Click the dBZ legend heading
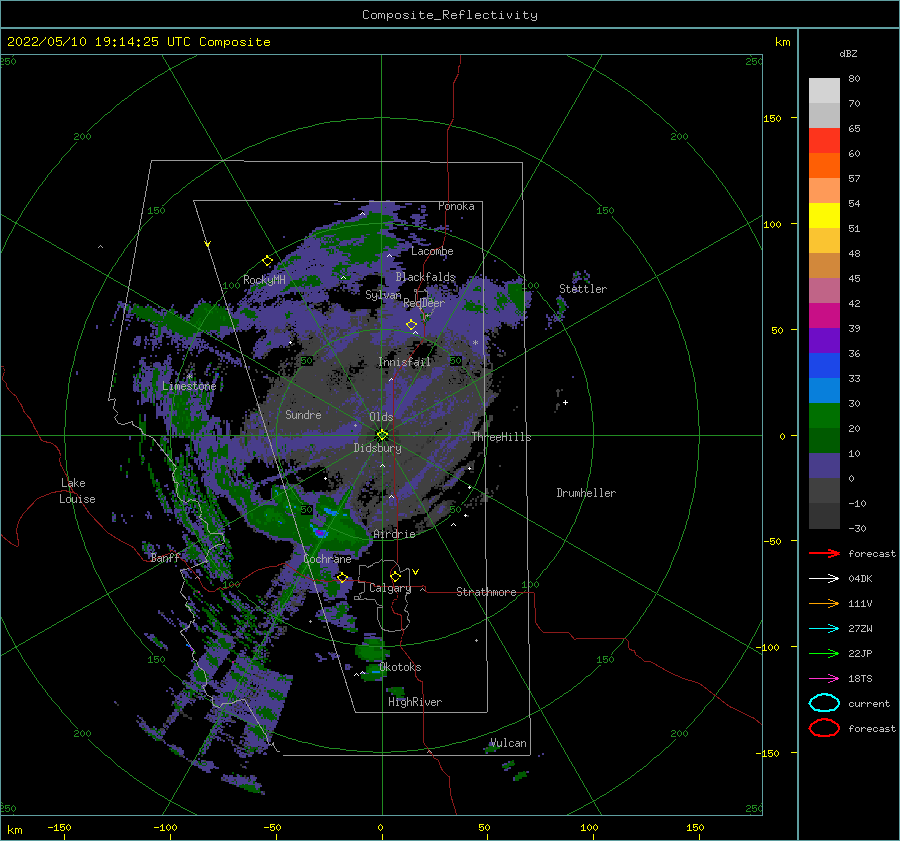900x841 pixels. coord(848,53)
